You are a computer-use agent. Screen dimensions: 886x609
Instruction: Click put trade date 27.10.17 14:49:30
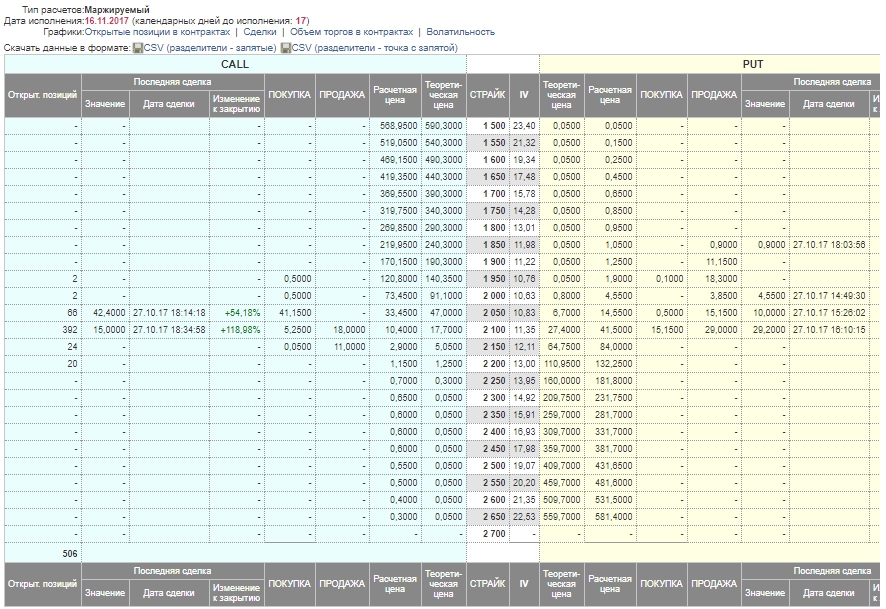(829, 295)
